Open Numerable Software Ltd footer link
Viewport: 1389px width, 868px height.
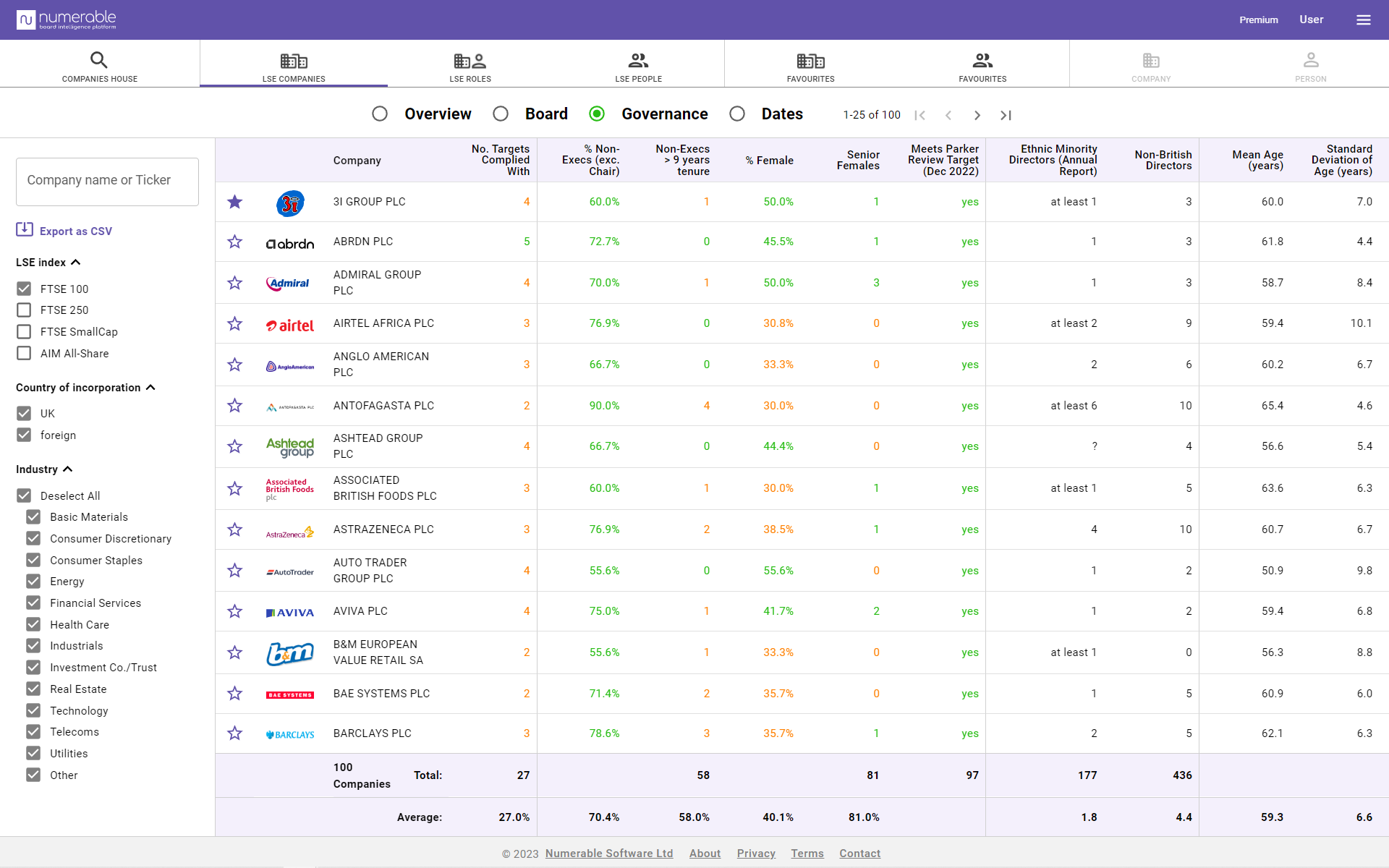click(x=609, y=854)
